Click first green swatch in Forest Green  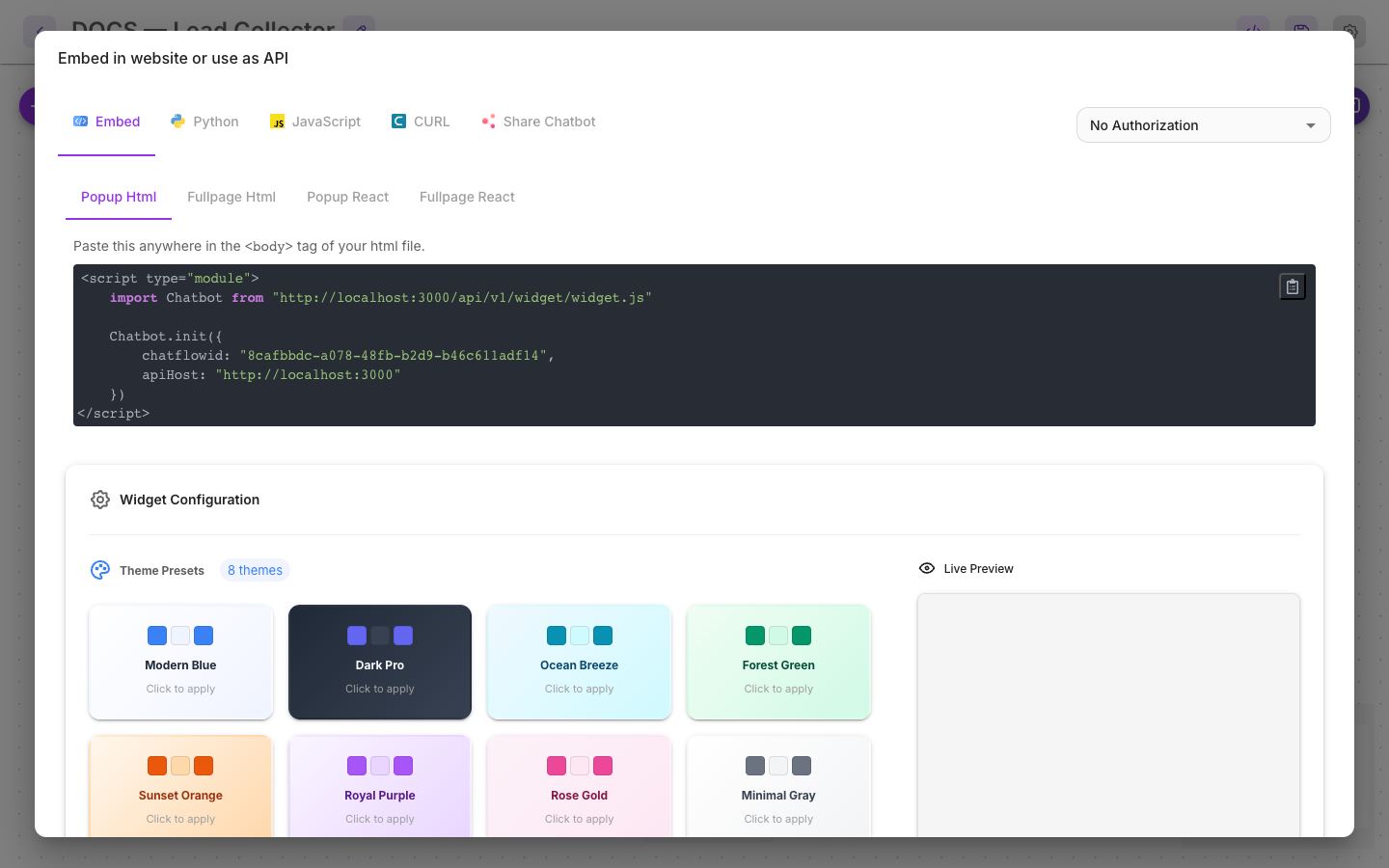pos(755,636)
